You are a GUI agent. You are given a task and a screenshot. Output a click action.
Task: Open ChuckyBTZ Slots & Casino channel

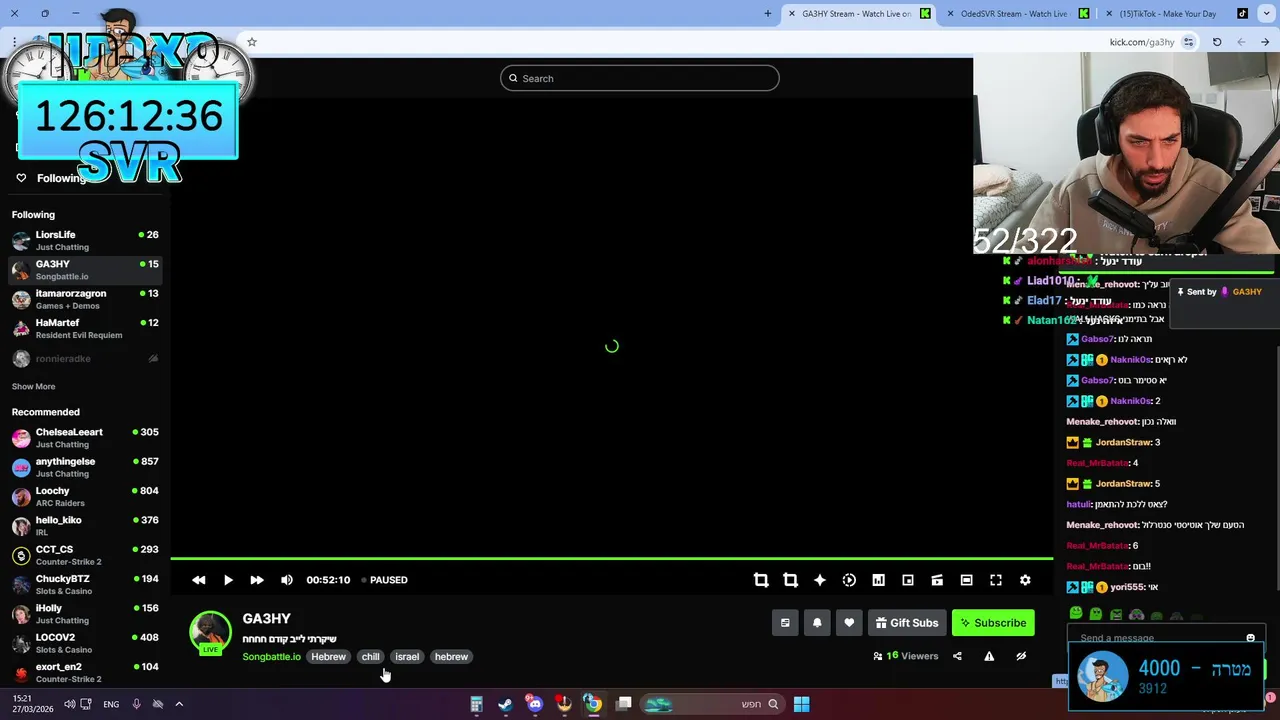point(85,584)
